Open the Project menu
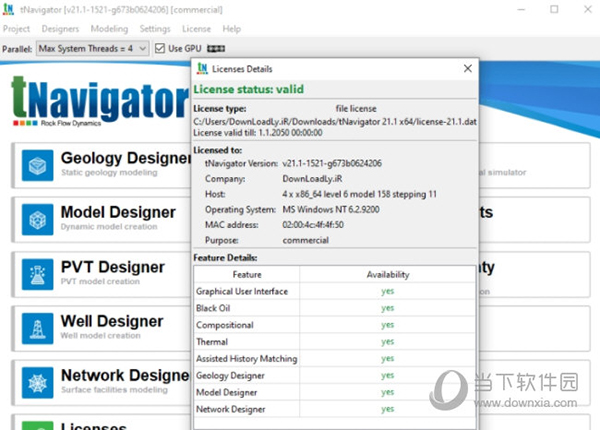This screenshot has height=430, width=600. (x=16, y=29)
